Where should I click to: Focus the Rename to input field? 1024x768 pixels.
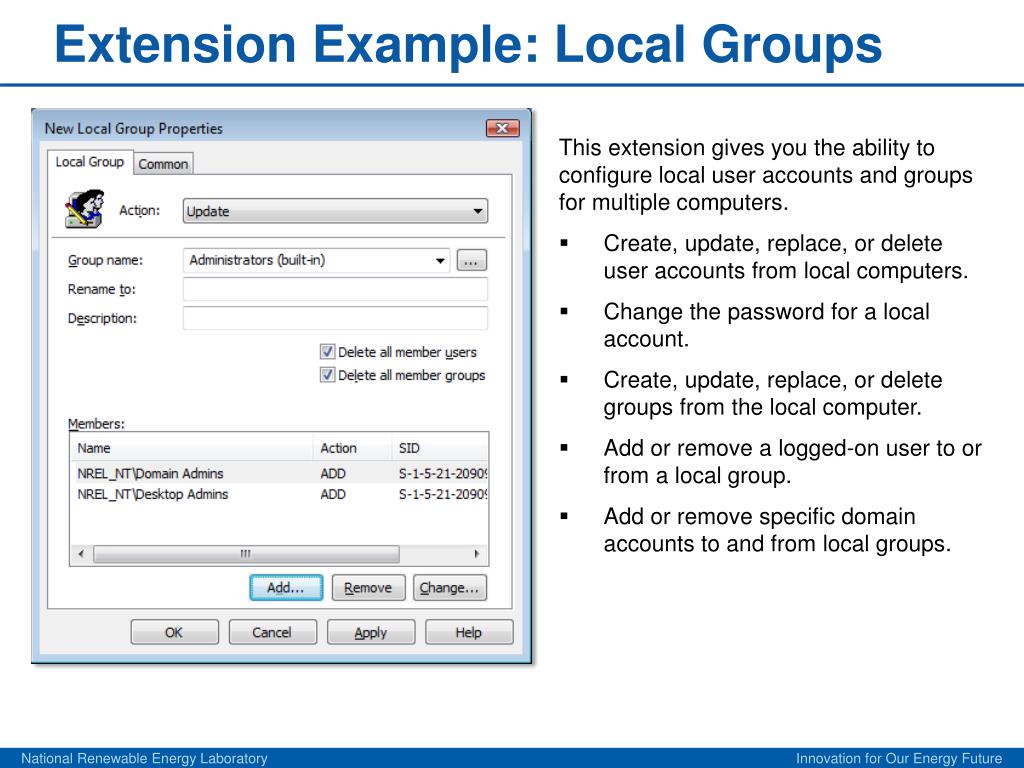[335, 289]
